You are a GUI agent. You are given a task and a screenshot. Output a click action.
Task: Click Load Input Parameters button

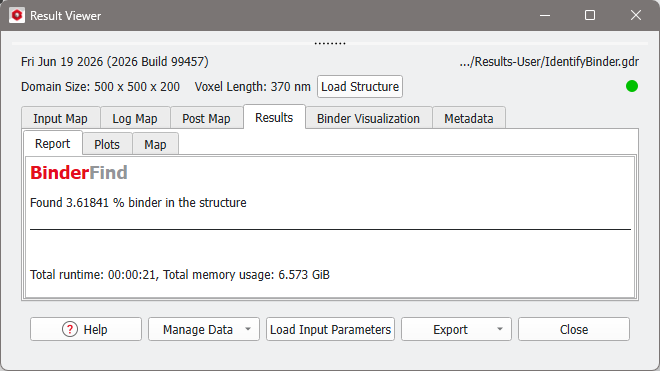click(x=330, y=329)
